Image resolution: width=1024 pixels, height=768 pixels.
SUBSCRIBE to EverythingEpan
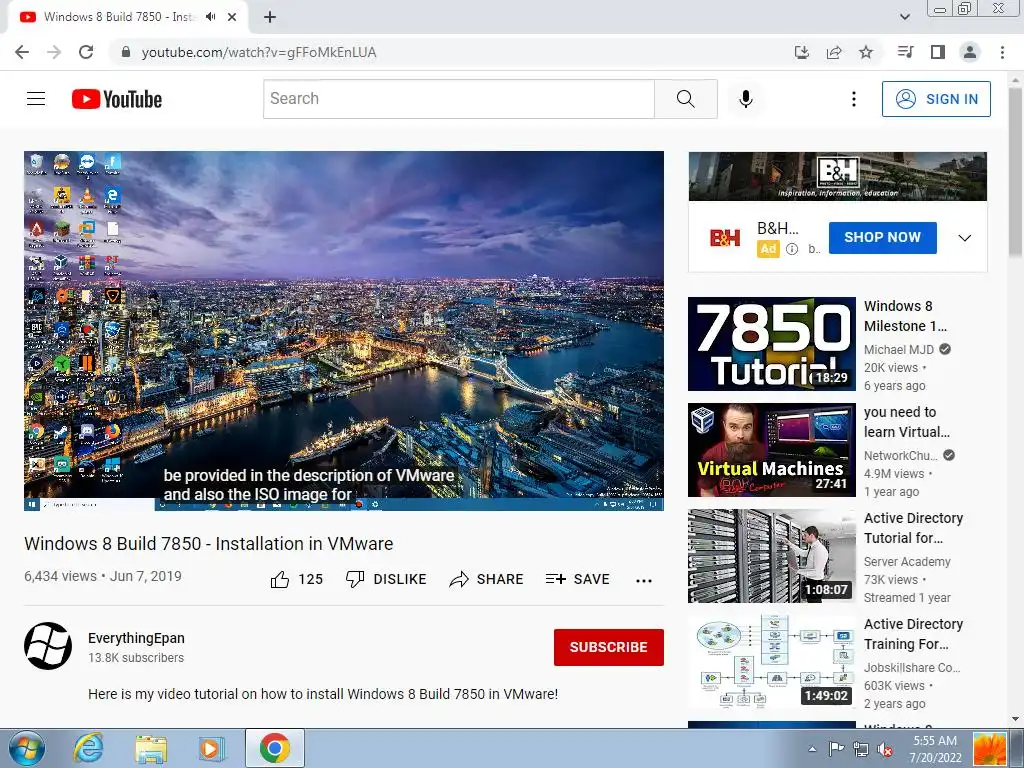609,647
